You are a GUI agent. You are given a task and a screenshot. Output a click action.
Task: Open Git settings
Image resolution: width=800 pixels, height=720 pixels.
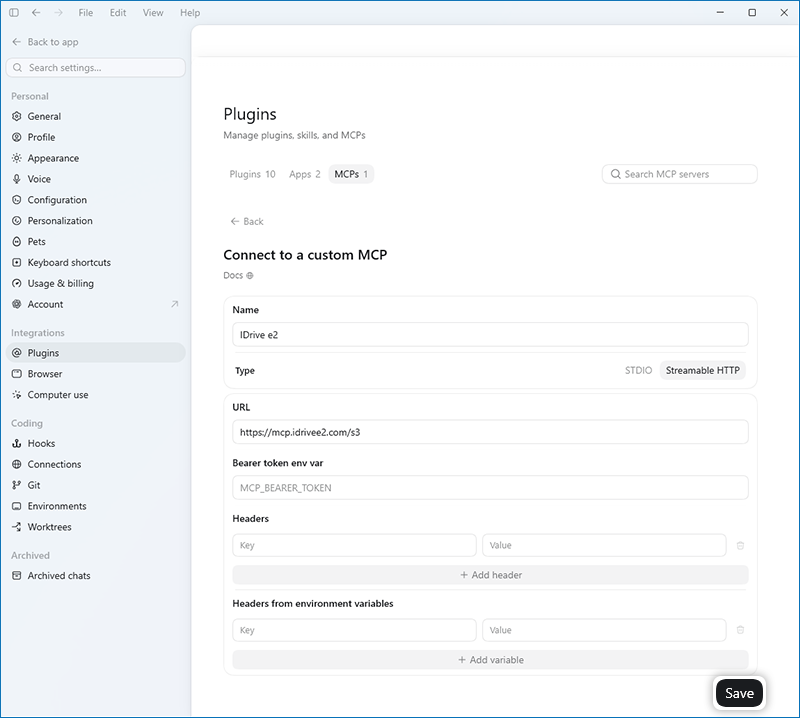pos(96,486)
